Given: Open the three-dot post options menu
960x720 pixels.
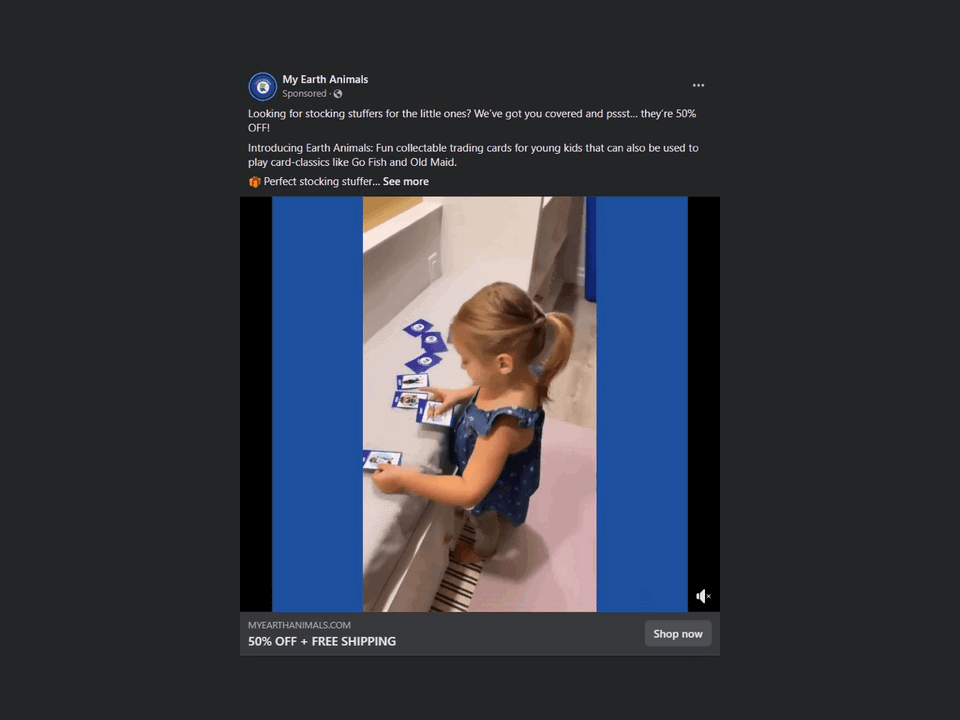Looking at the screenshot, I should coord(698,85).
